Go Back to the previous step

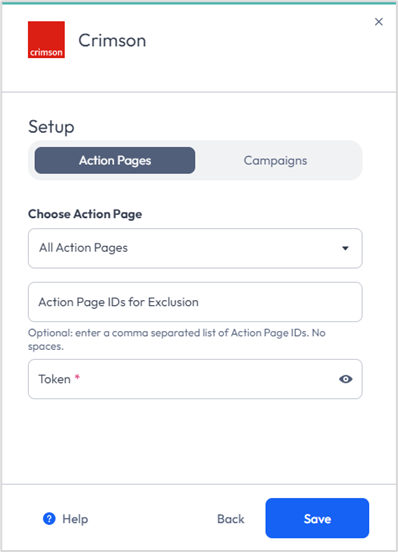coord(231,519)
